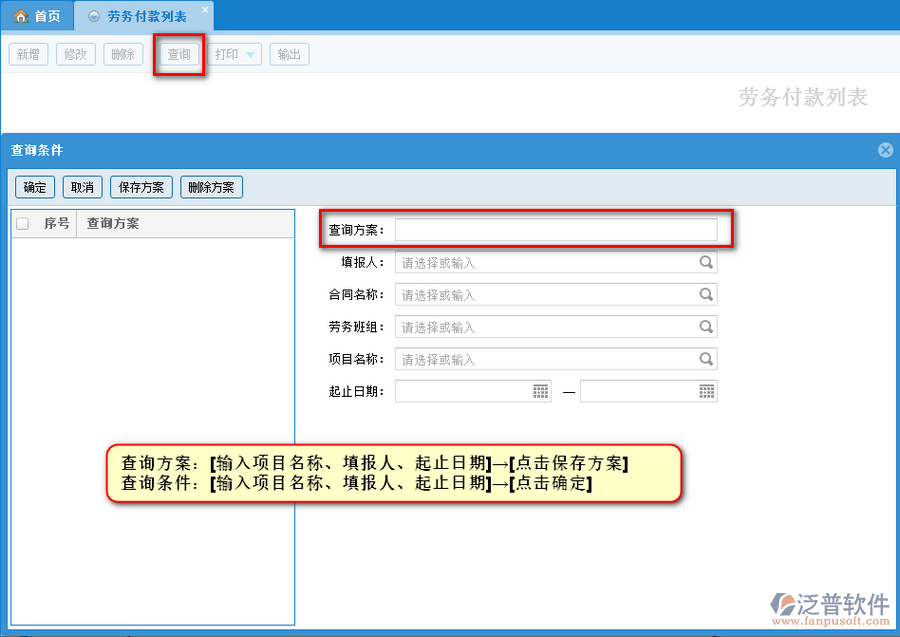Expand the 打印 dropdown arrow

pyautogui.click(x=250, y=55)
